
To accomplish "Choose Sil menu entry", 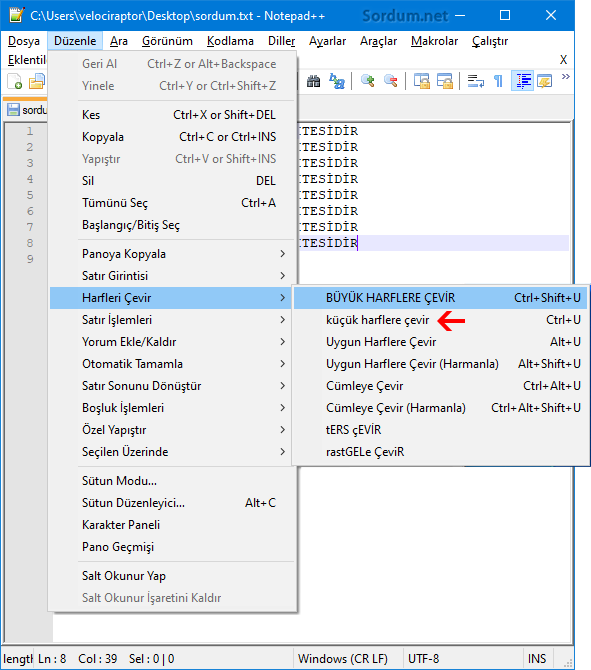I will pos(173,181).
